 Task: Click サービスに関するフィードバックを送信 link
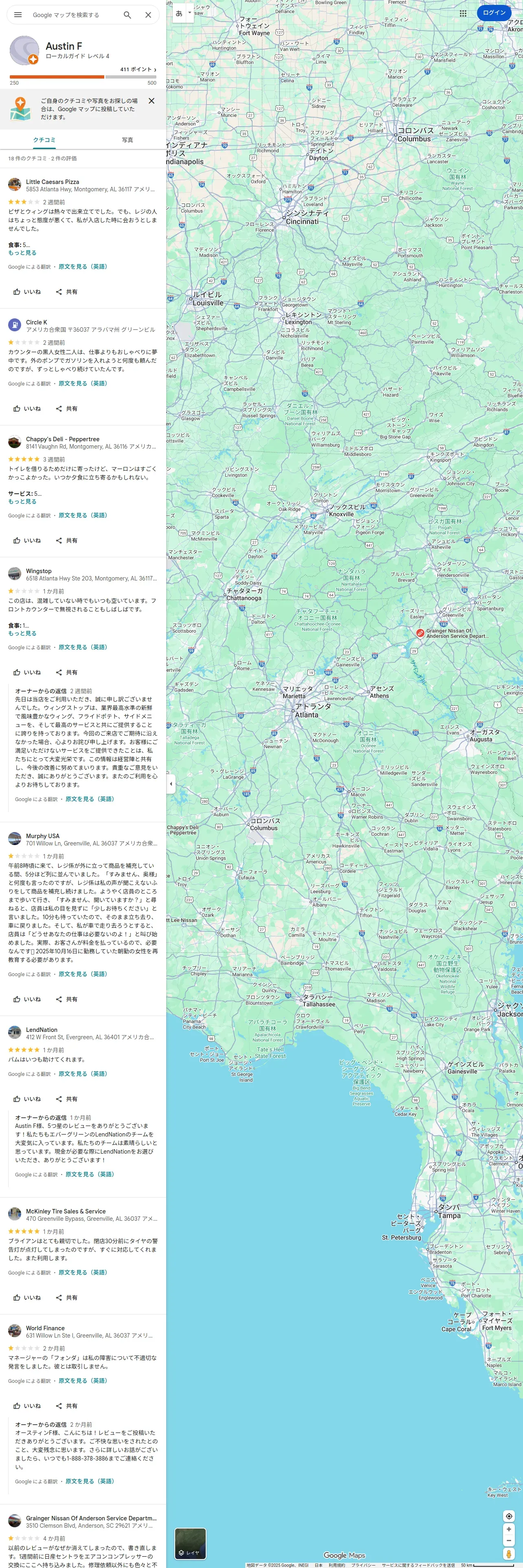click(x=418, y=1565)
